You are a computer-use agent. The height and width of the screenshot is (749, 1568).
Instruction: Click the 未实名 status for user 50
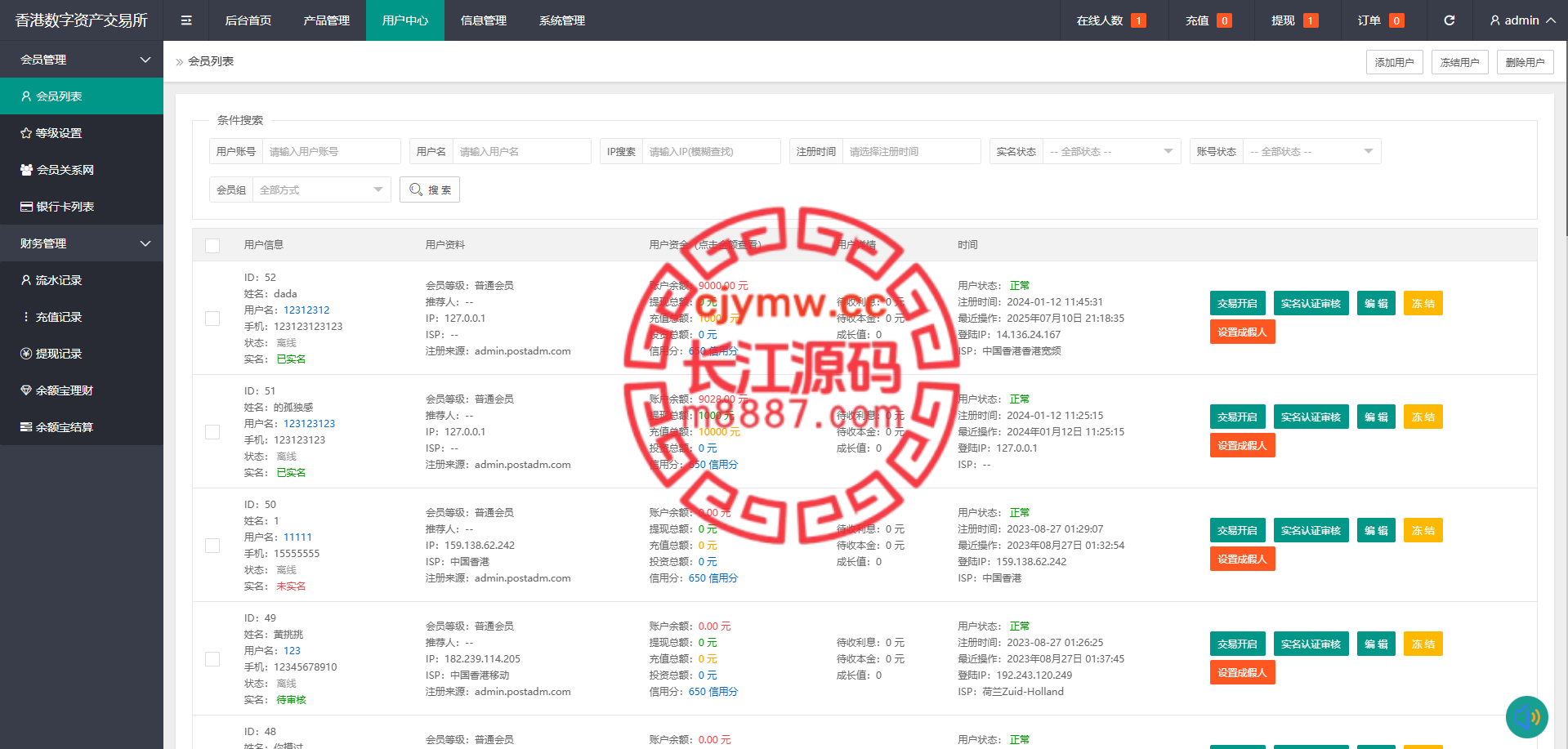click(291, 586)
